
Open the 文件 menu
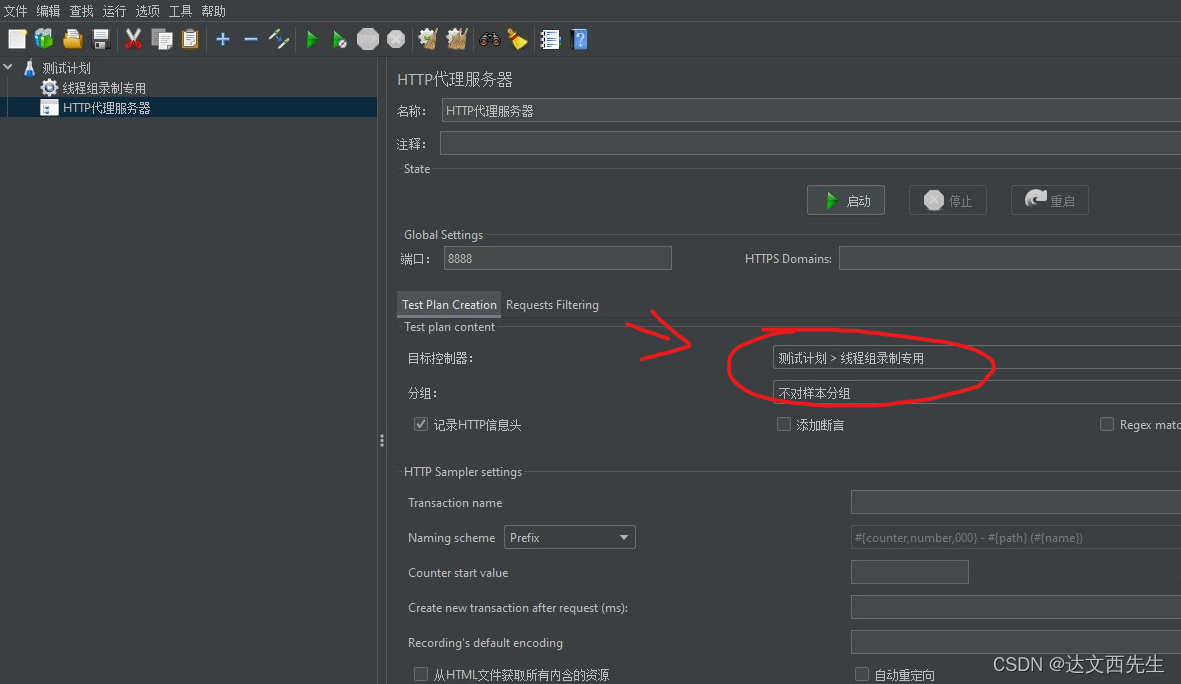[x=16, y=11]
